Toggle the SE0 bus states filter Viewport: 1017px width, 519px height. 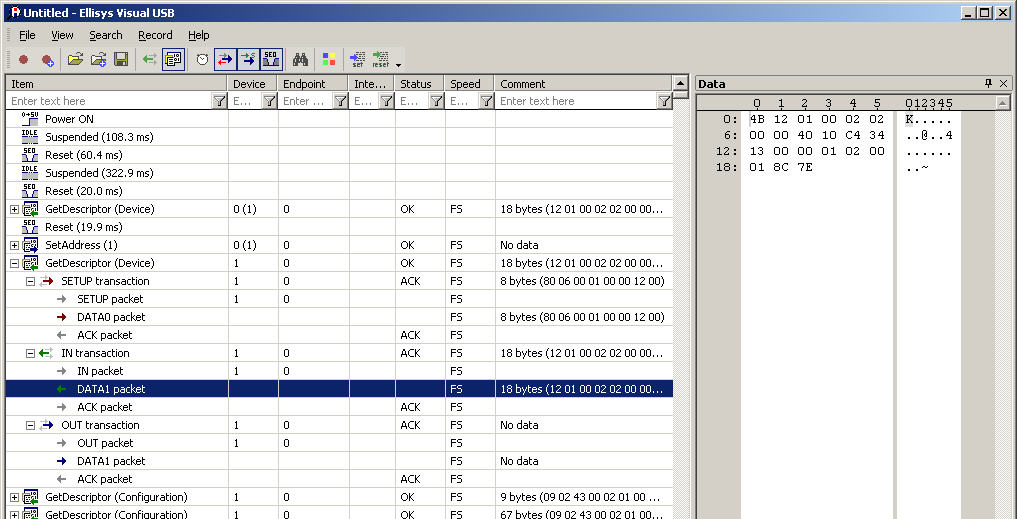(272, 60)
